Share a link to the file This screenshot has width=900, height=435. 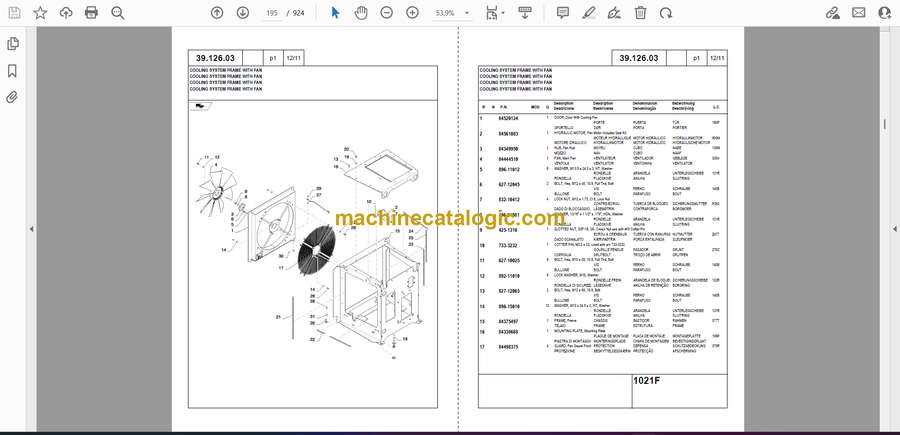click(832, 13)
